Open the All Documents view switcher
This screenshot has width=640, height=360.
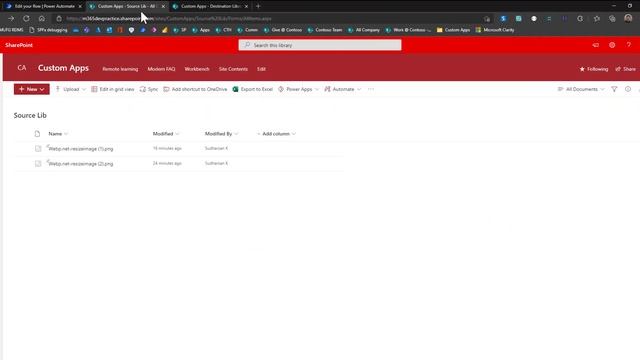[x=581, y=89]
